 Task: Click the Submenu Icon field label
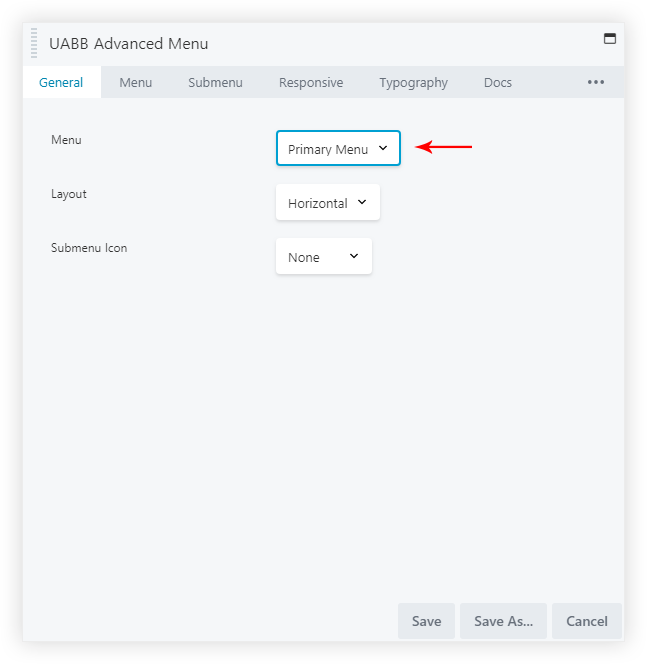(89, 248)
